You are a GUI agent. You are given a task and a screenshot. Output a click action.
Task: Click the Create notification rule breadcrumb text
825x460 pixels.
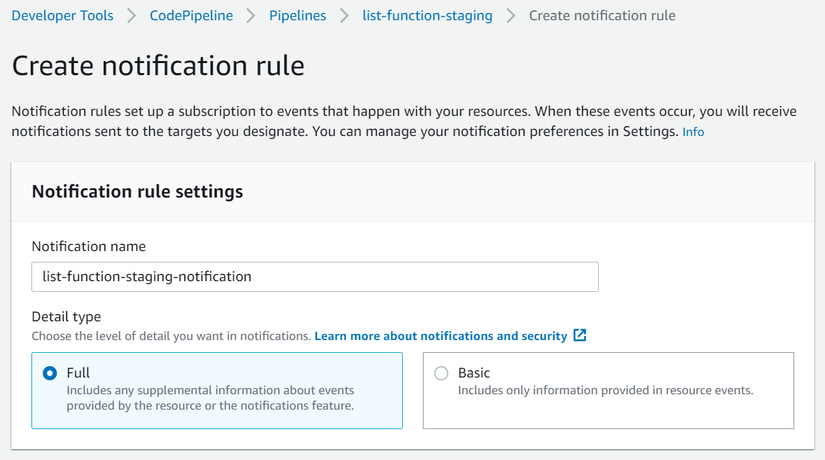(x=602, y=16)
